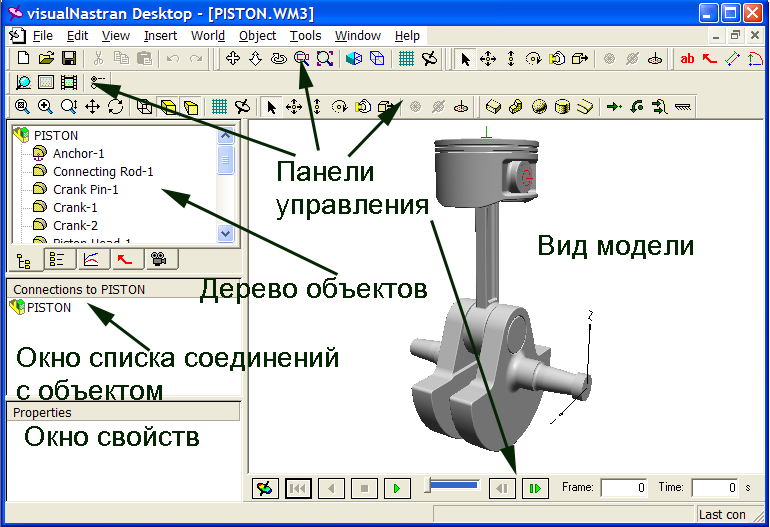Click the zoom in plus magnifier
The width and height of the screenshot is (770, 527).
click(x=45, y=107)
